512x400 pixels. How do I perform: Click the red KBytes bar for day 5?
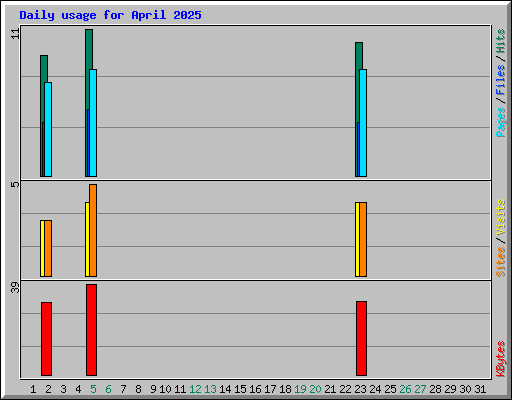[x=91, y=330]
